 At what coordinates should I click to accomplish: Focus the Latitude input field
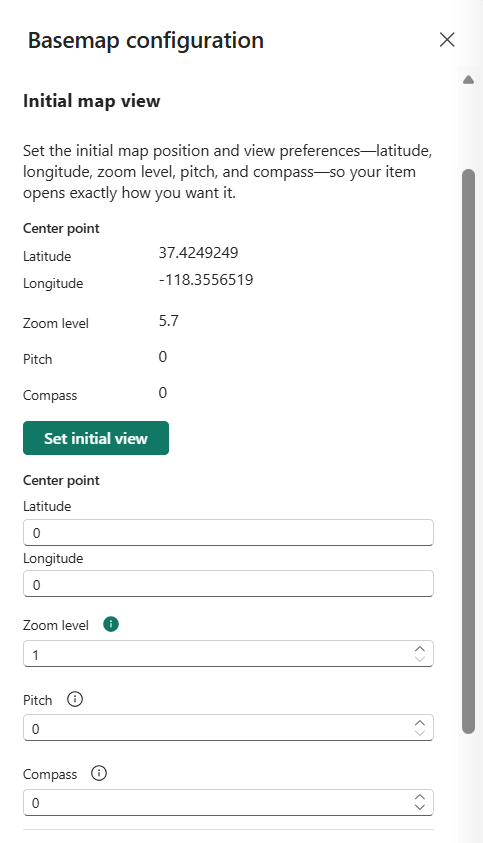pyautogui.click(x=228, y=533)
